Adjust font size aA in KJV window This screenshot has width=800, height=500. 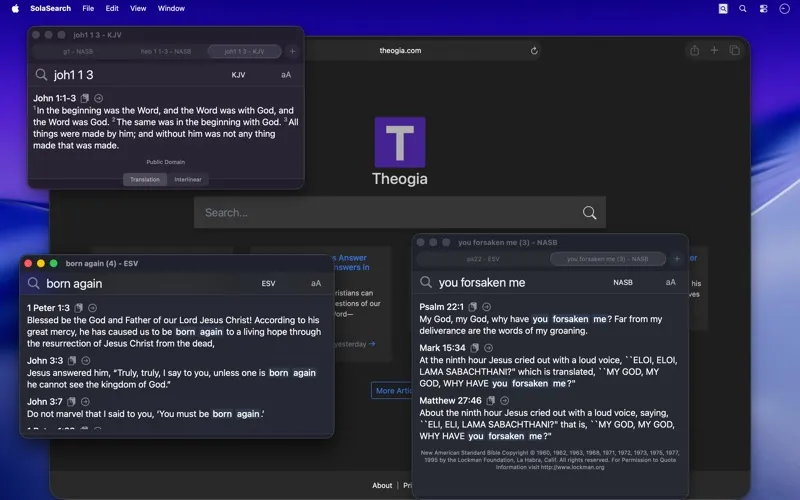coord(286,75)
